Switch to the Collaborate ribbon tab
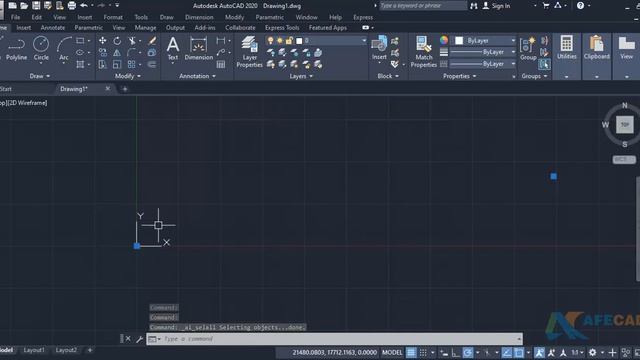 (240, 27)
